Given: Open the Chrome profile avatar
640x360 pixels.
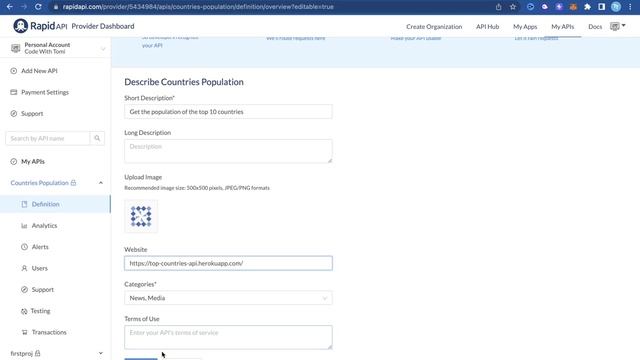Looking at the screenshot, I should 616,7.
